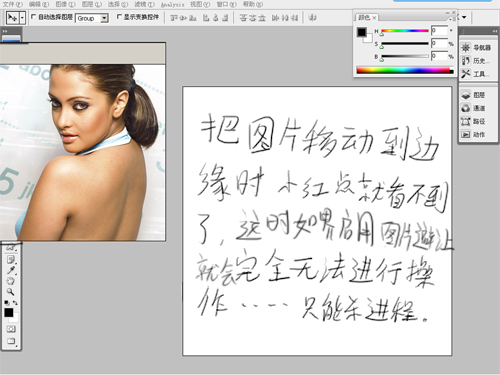Open the 动作 (Actions) panel button
Screen dimensions: 500x375
point(475,134)
